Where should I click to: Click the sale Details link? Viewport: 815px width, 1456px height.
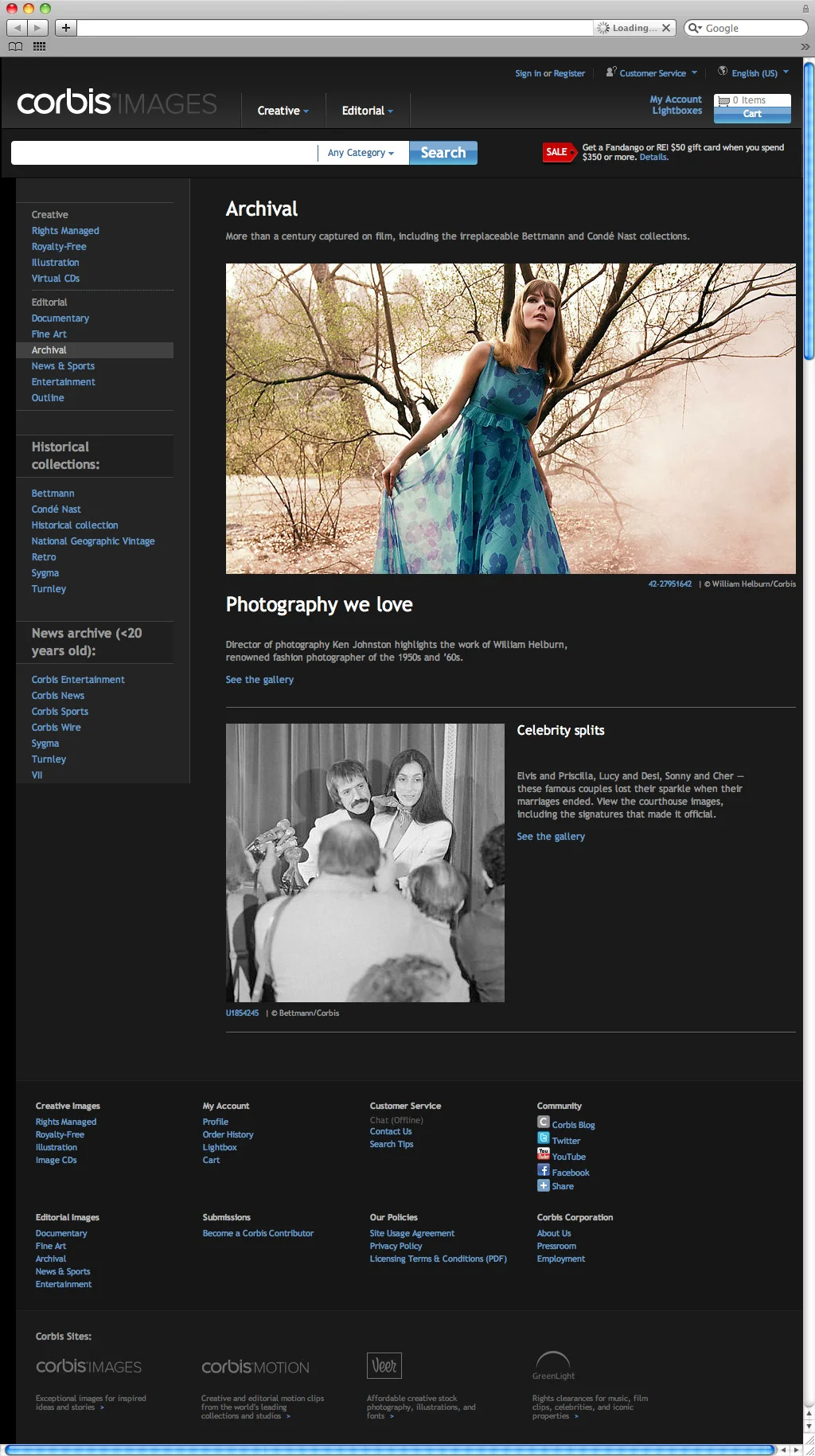(x=653, y=158)
